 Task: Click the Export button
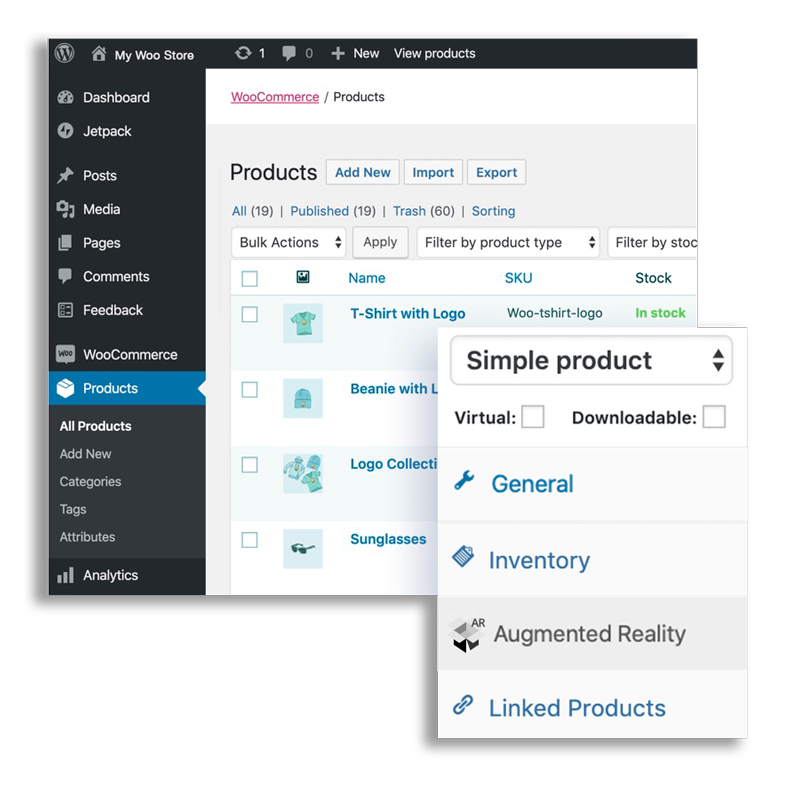(496, 172)
